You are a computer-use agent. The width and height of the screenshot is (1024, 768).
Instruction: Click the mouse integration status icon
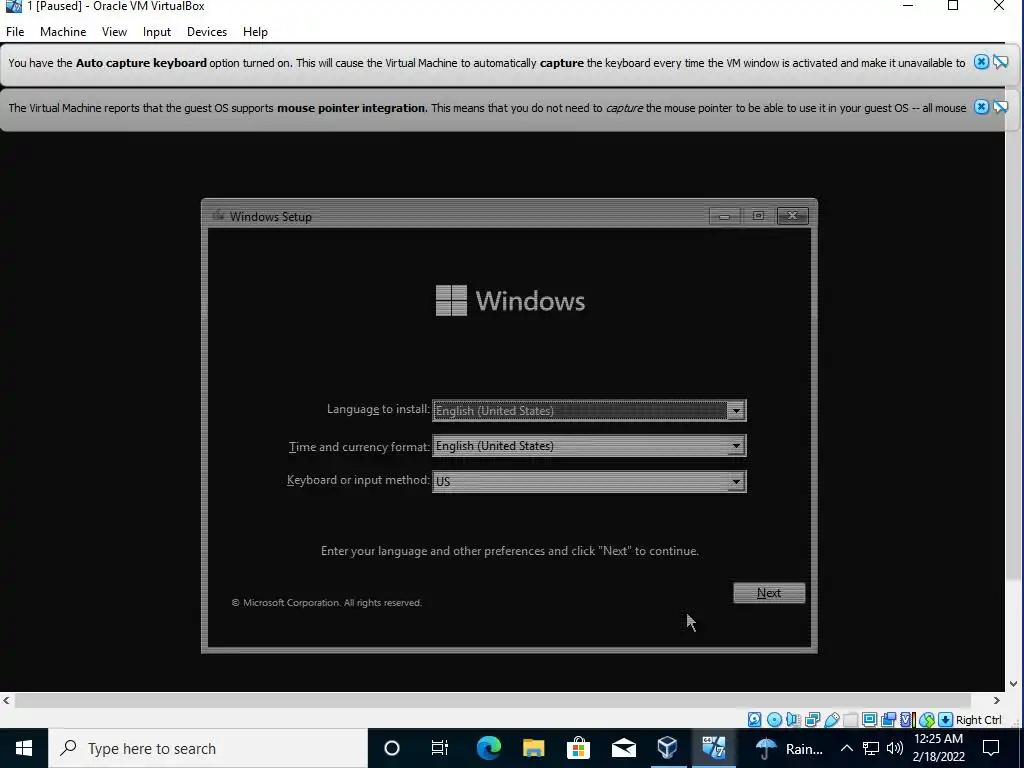click(927, 720)
